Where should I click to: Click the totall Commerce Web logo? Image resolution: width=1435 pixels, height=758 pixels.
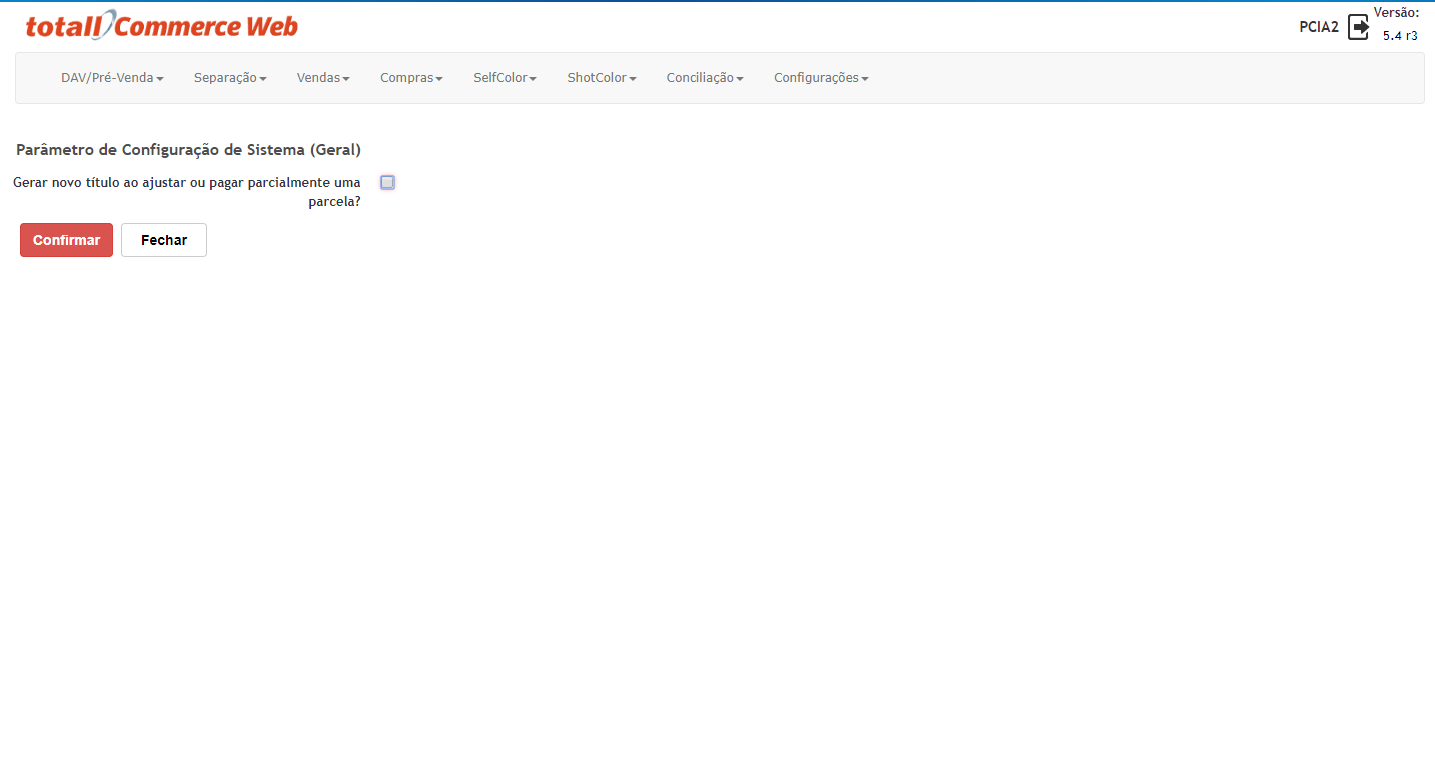click(162, 26)
